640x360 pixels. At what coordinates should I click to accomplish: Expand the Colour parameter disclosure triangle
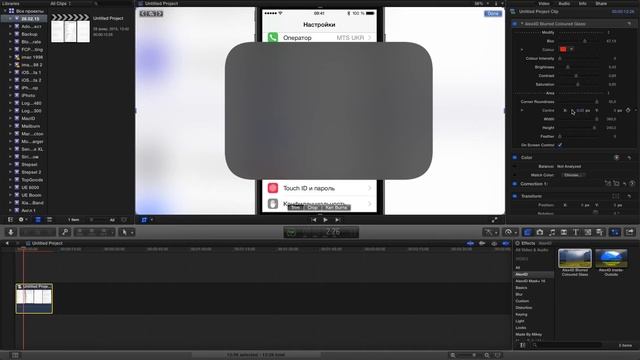pyautogui.click(x=522, y=50)
